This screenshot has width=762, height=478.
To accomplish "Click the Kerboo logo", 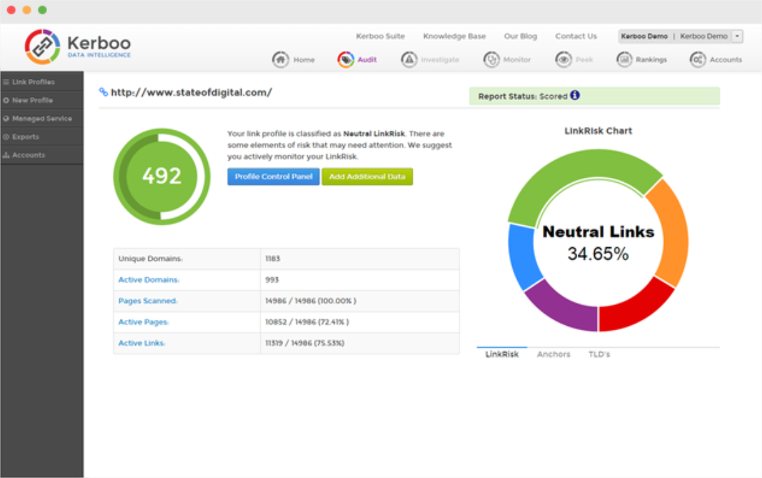I will (x=78, y=47).
